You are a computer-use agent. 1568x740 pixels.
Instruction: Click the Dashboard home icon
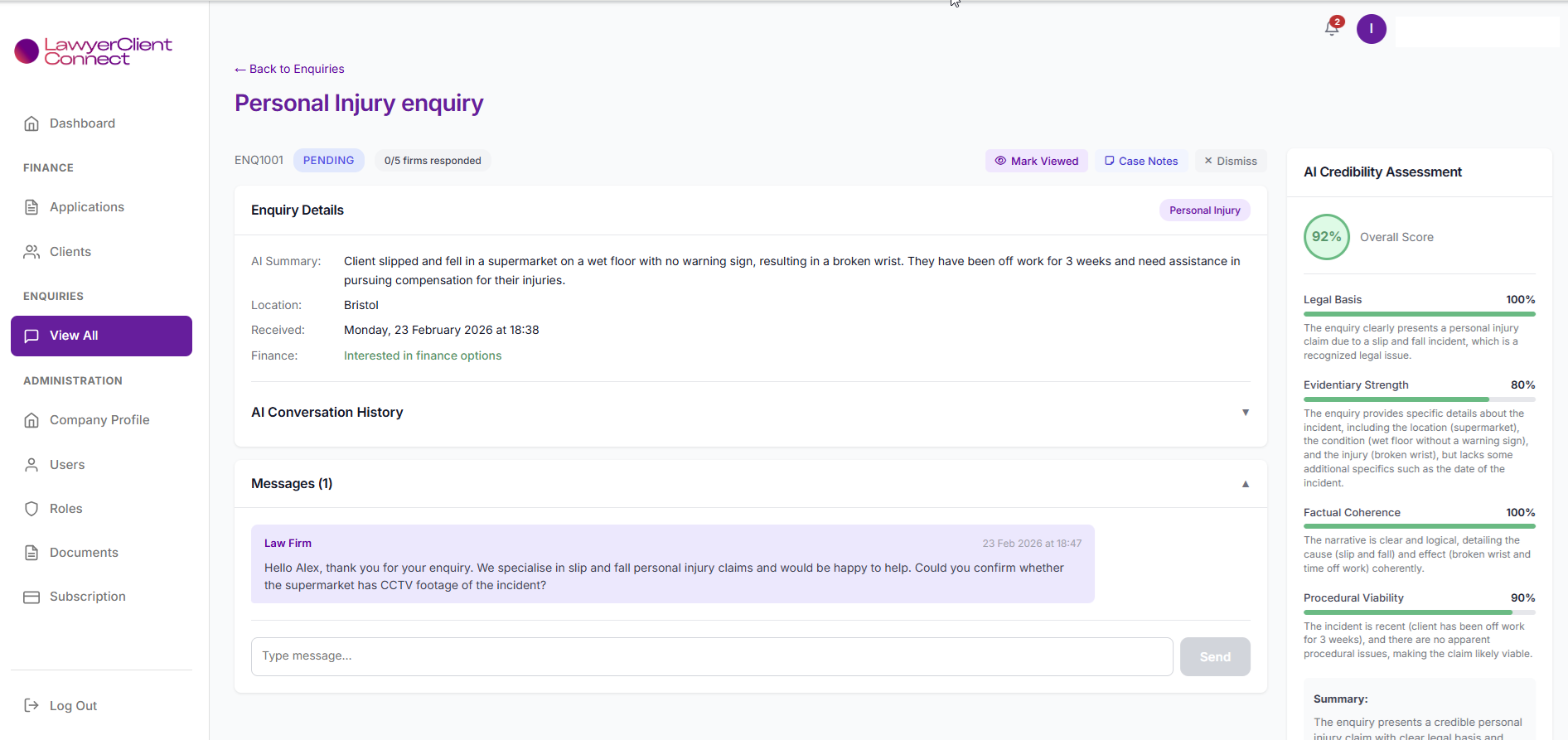click(31, 123)
